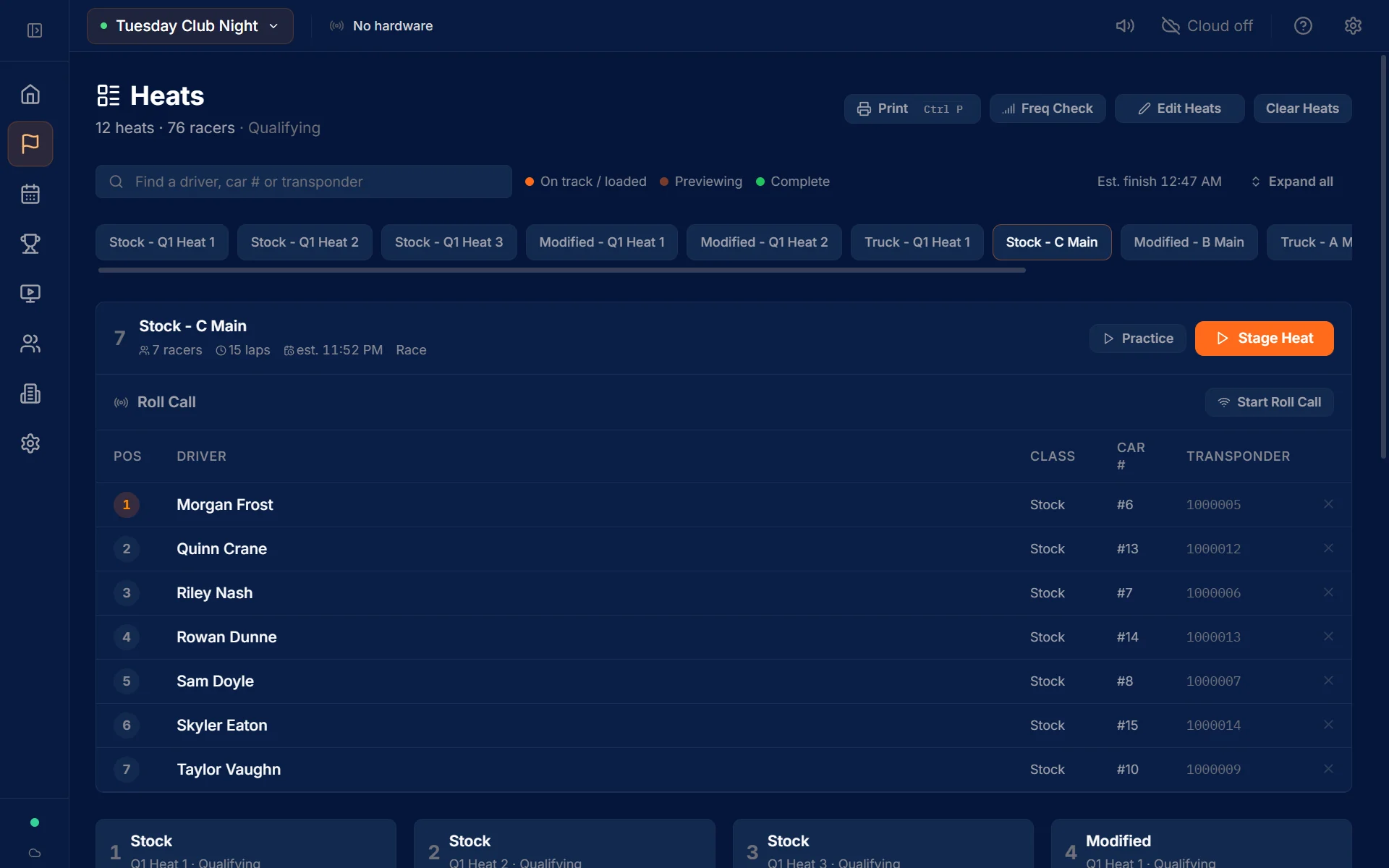Select the Modified - Q1 Heat 2 tab
Viewport: 1389px width, 868px height.
point(764,242)
